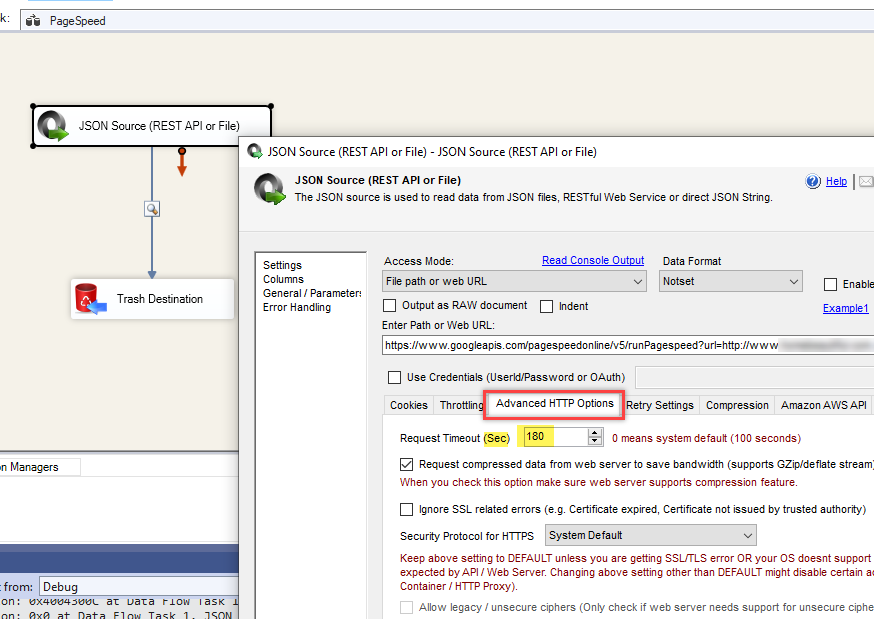Viewport: 874px width, 619px height.
Task: Select Error Handling in the page list
Action: pos(297,307)
